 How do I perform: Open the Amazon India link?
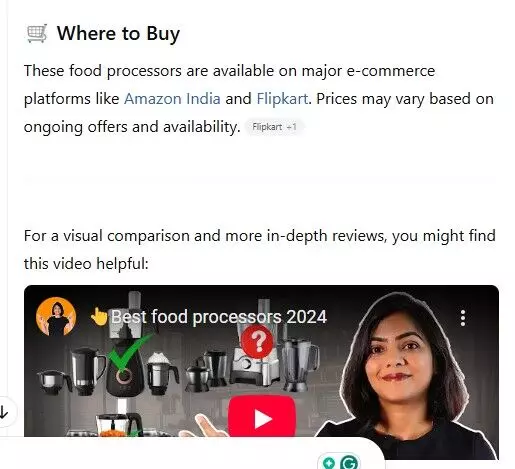click(172, 99)
